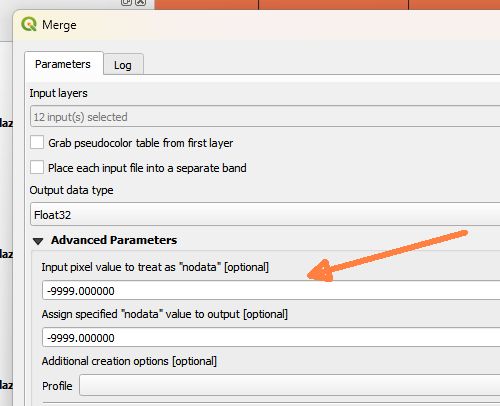Click the 'Input layers' label

pos(58,93)
